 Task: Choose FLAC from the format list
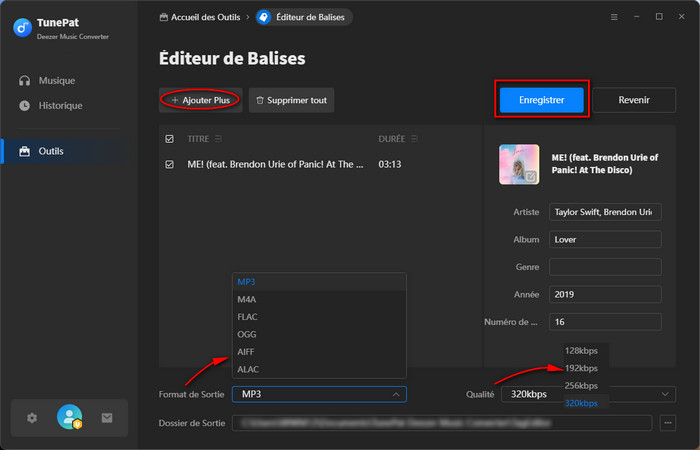pos(319,317)
